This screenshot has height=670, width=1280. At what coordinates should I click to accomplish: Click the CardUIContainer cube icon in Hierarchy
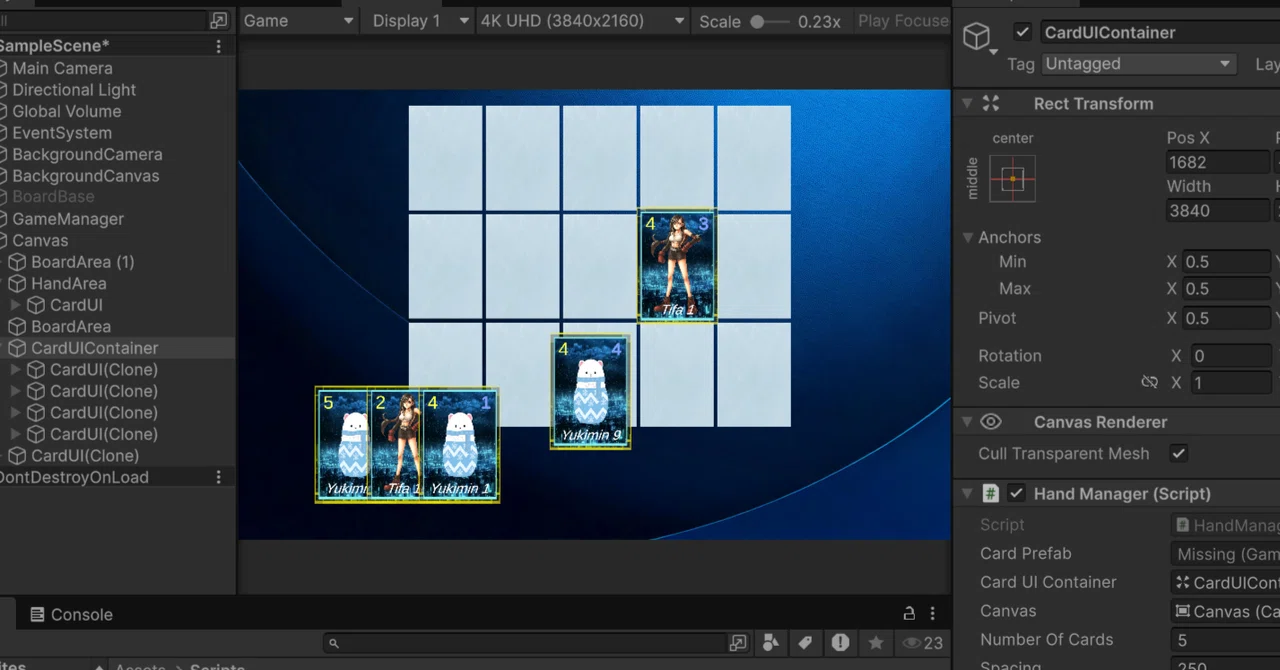click(x=17, y=348)
